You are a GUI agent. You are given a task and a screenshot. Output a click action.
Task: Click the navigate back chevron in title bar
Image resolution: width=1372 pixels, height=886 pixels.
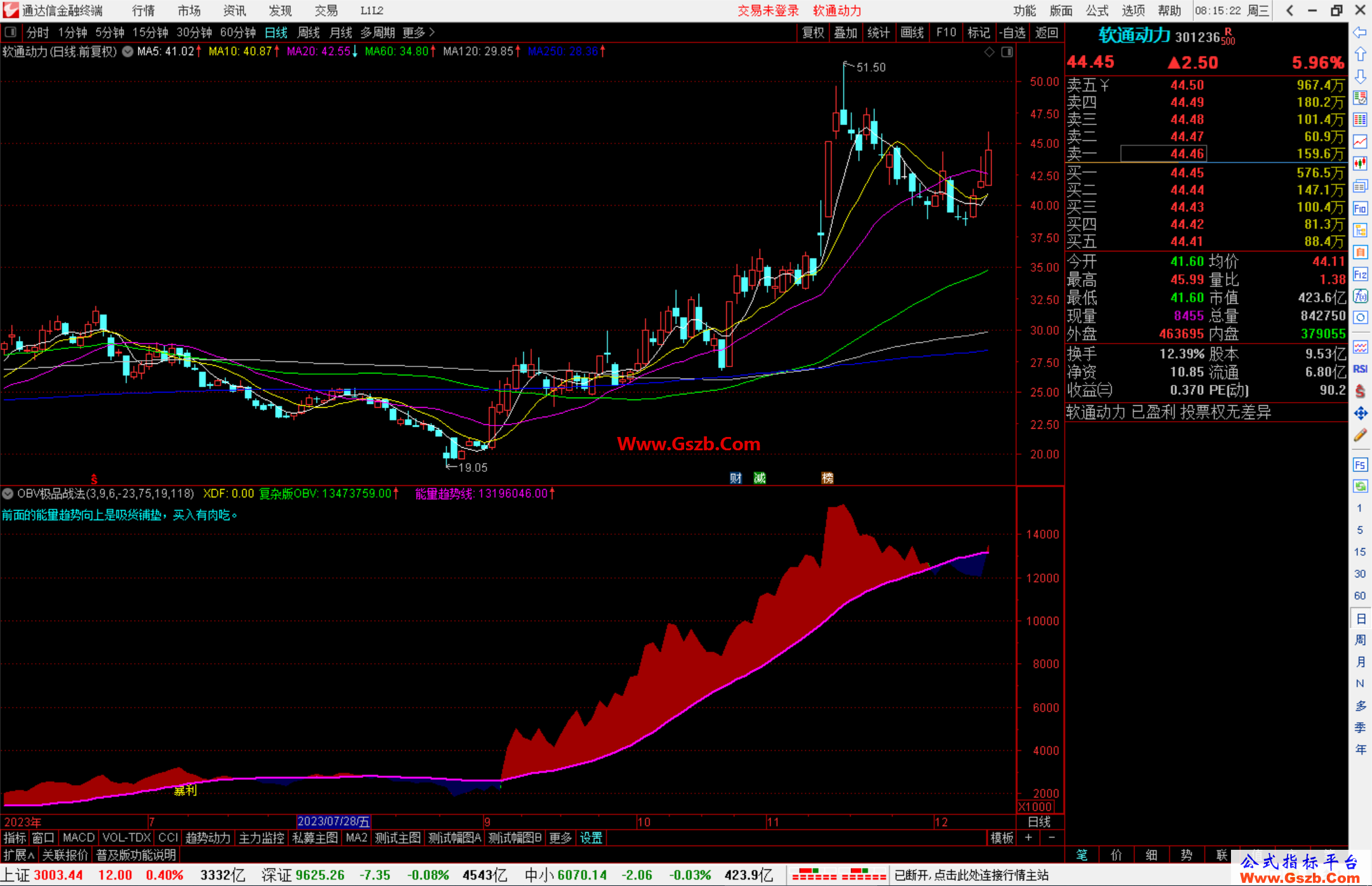pos(1289,10)
